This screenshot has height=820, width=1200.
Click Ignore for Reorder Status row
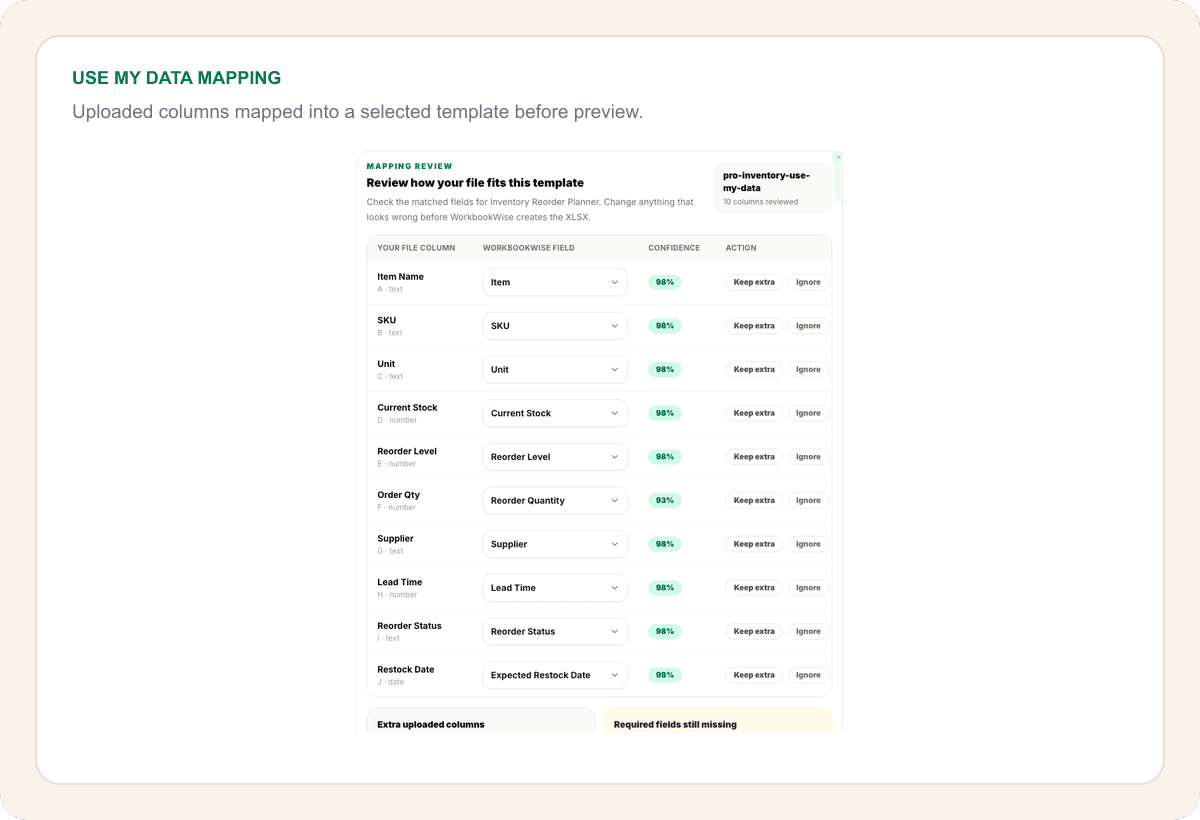tap(808, 631)
